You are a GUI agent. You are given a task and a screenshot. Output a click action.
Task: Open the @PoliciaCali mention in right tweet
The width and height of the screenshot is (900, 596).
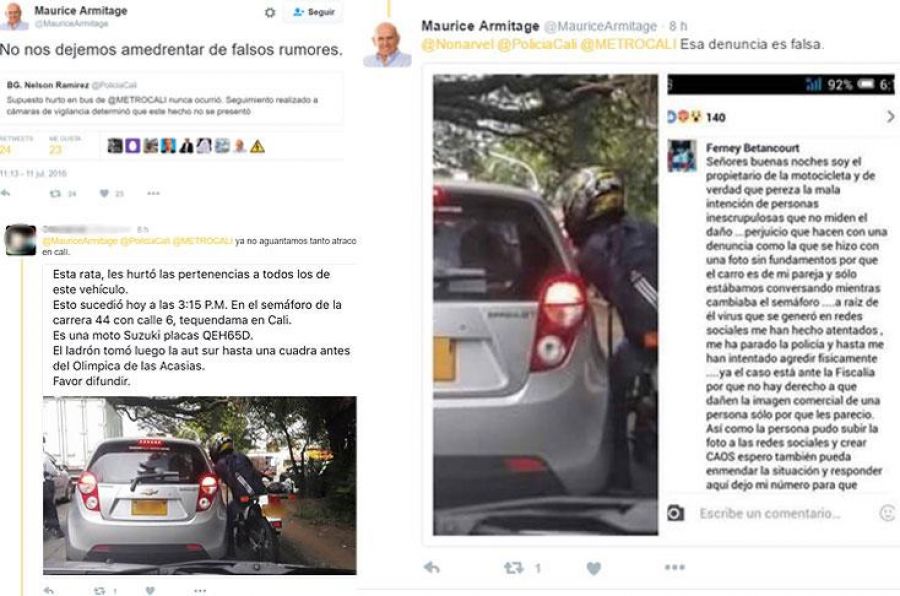pos(537,44)
